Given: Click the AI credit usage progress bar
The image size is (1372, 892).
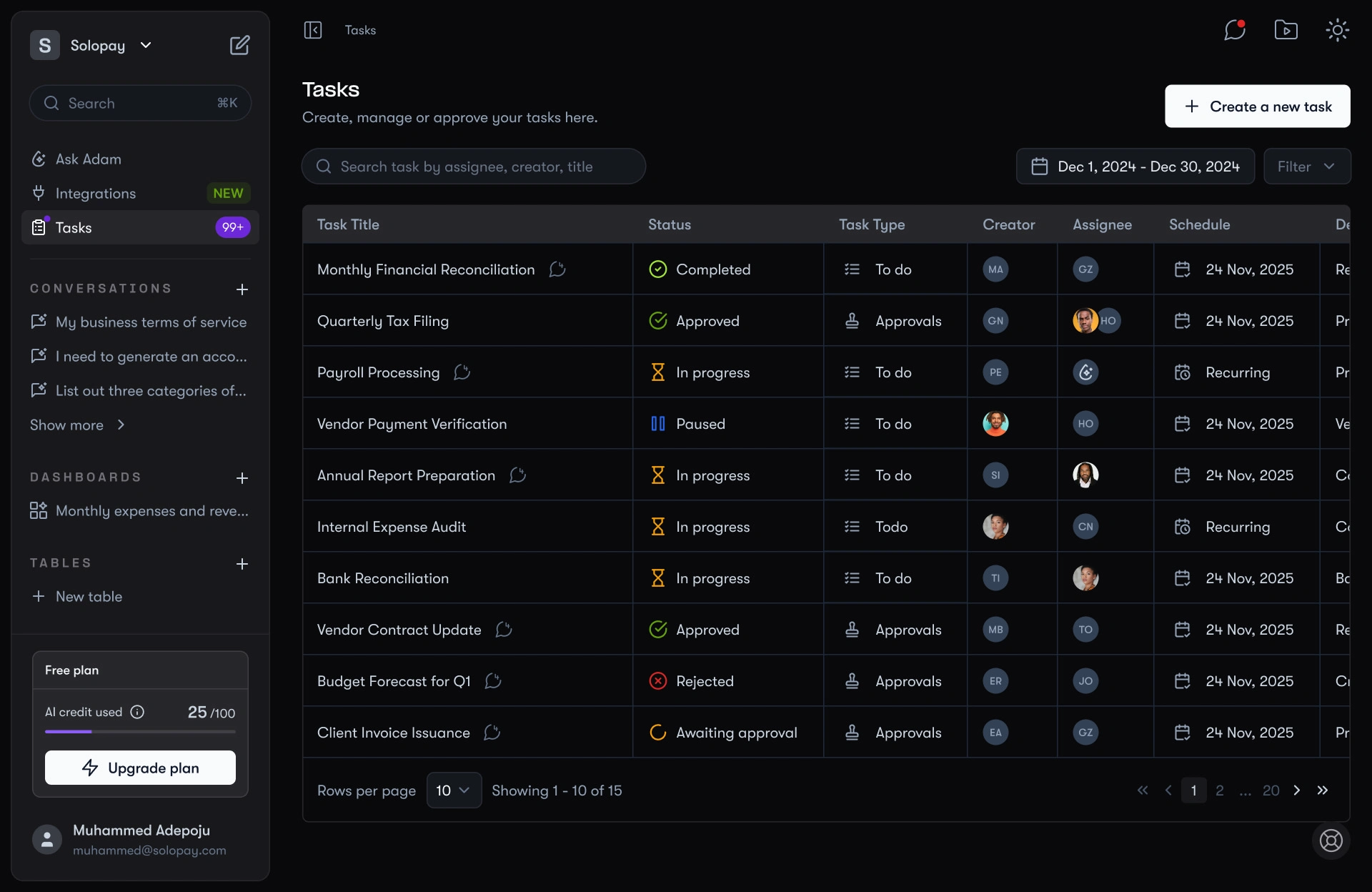Looking at the screenshot, I should click(140, 732).
